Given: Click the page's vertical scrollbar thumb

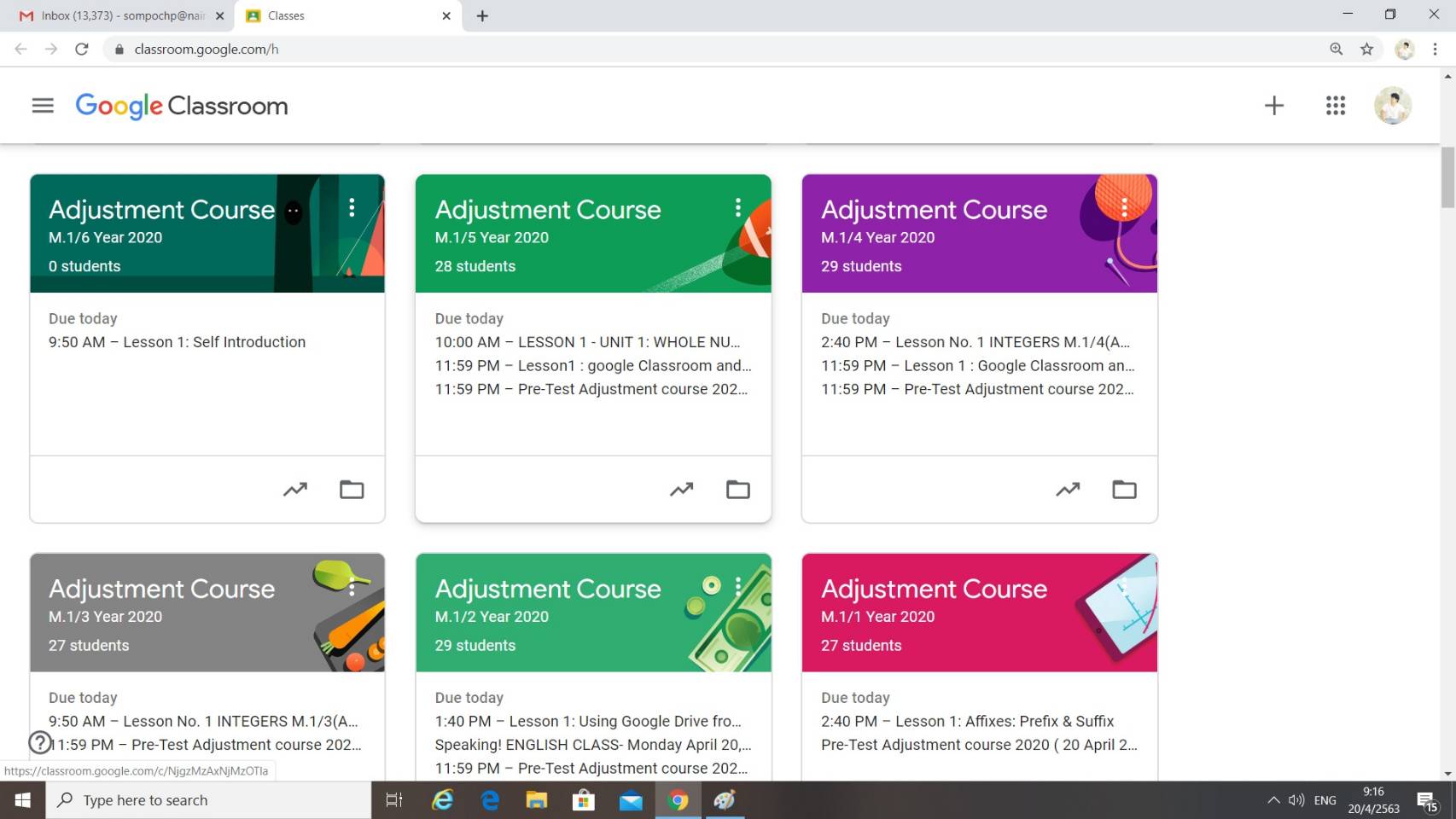Looking at the screenshot, I should pos(1447,177).
